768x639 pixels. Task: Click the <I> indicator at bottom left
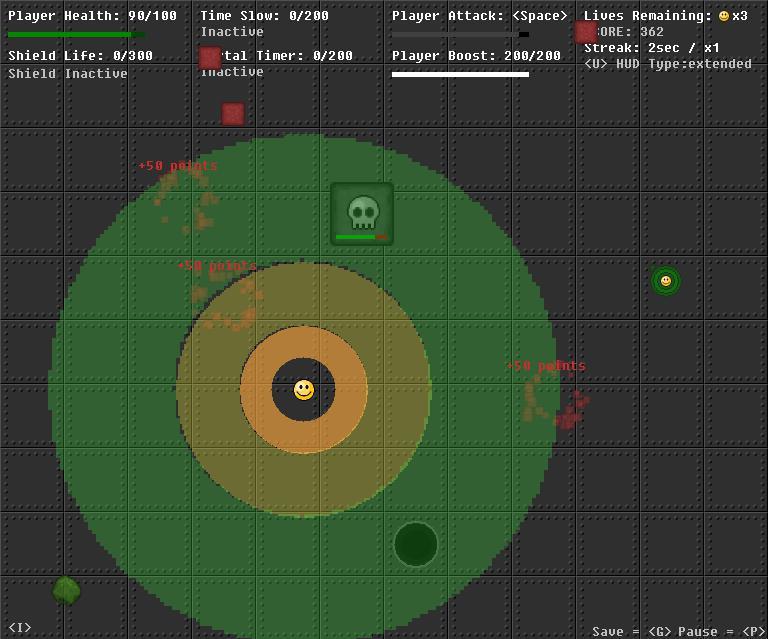(20, 628)
